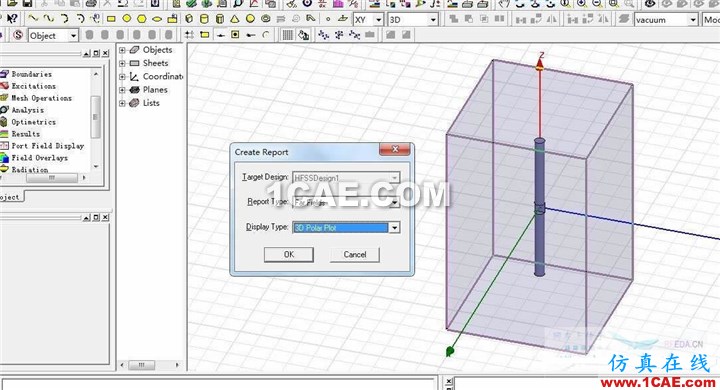Screen dimensions: 720x390
Task: Click Cancel in Create Report dialog
Action: click(355, 254)
